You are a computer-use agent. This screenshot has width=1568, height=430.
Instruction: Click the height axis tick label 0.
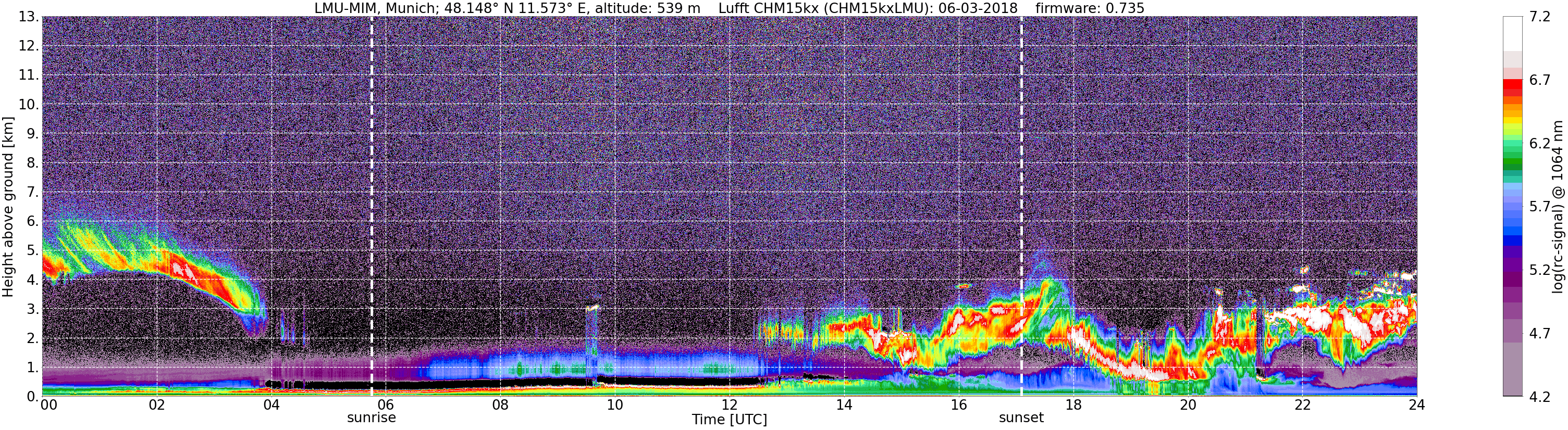coord(33,397)
